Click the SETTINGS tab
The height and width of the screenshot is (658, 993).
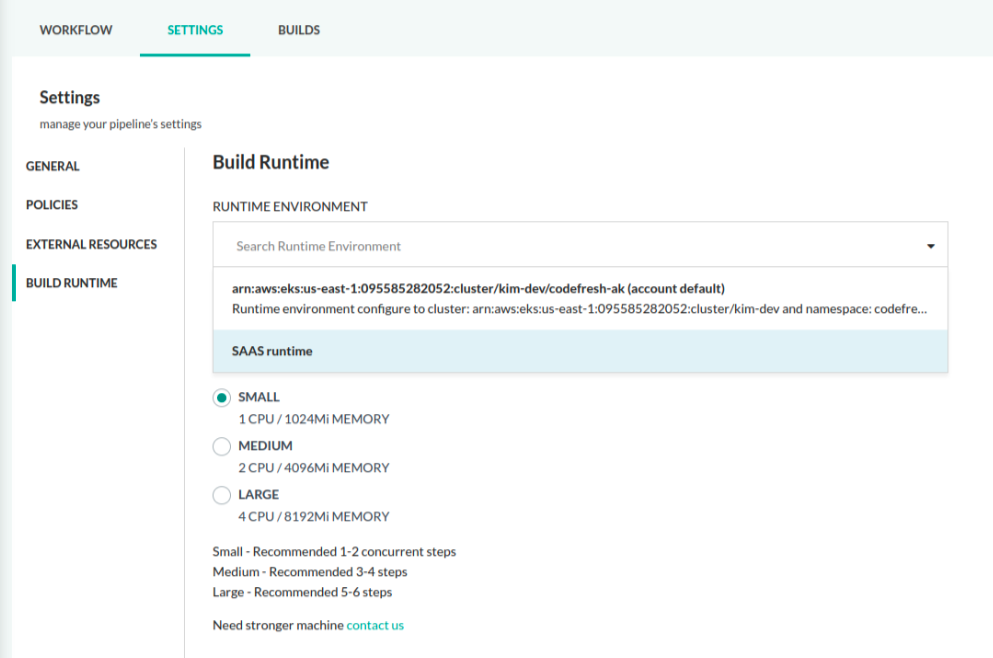195,30
